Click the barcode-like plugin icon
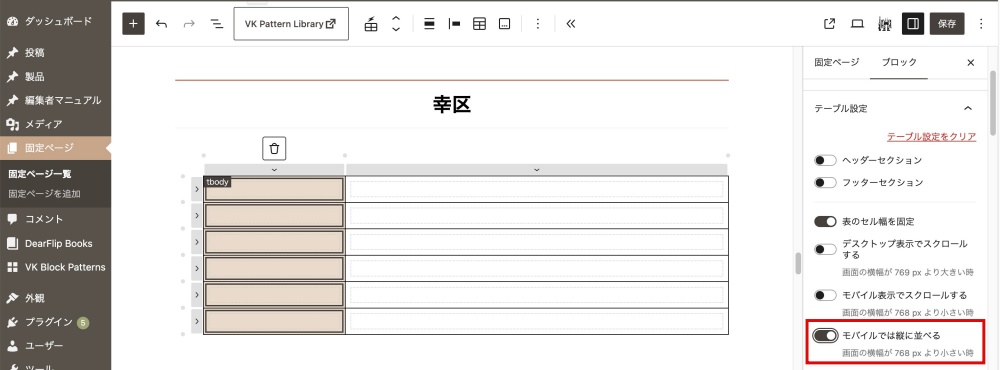 point(885,24)
